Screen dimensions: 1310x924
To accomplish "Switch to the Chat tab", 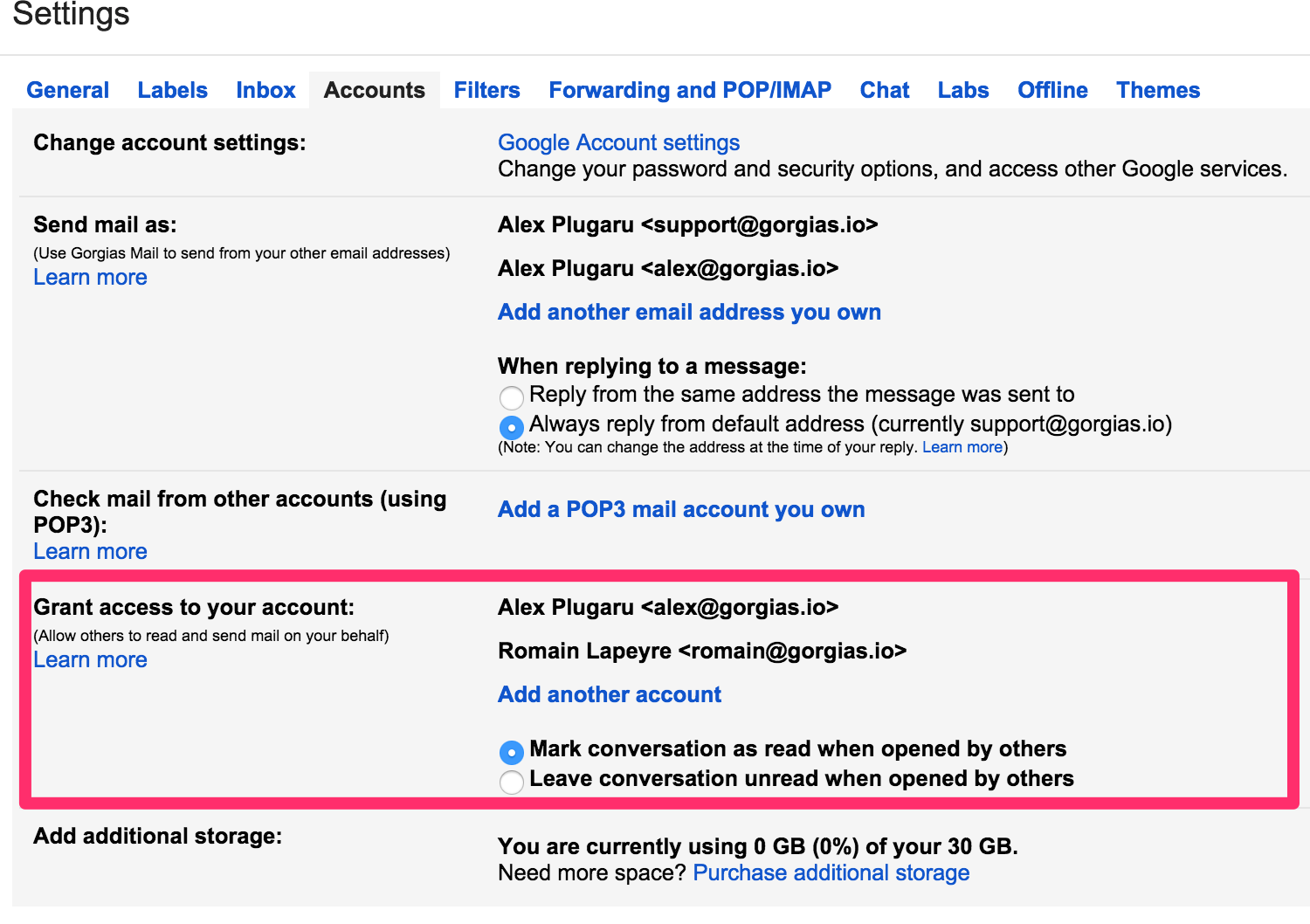I will click(885, 90).
